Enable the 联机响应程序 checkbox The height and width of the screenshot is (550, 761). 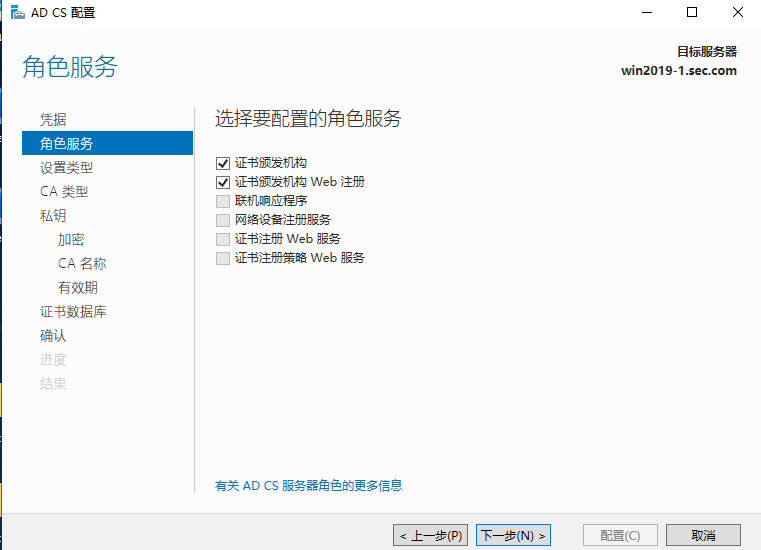tap(222, 201)
